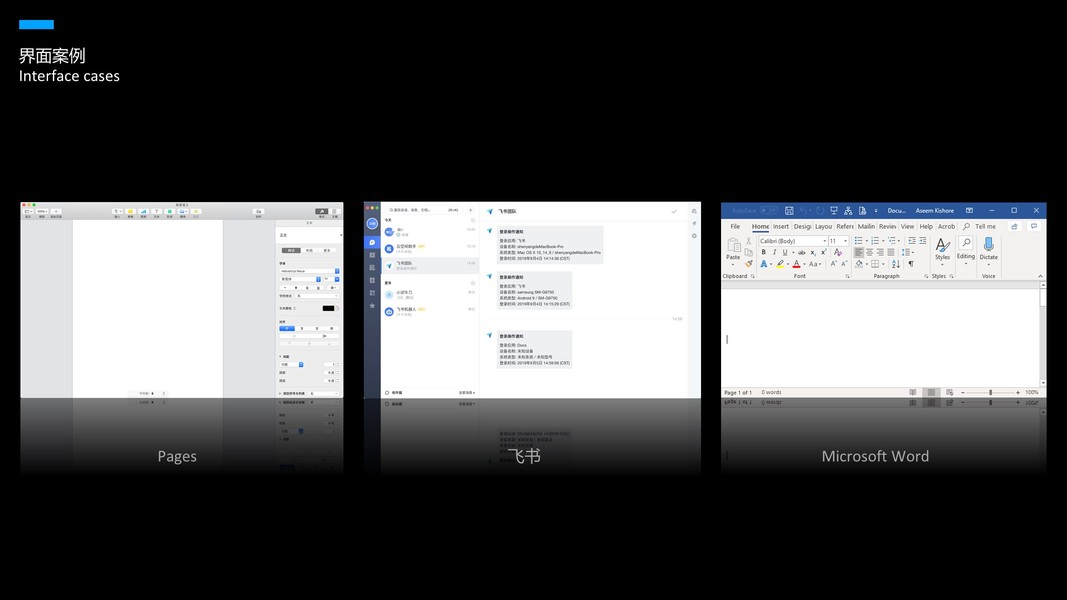Decrease indent in Word's Paragraph group
This screenshot has height=600, width=1067.
[912, 241]
